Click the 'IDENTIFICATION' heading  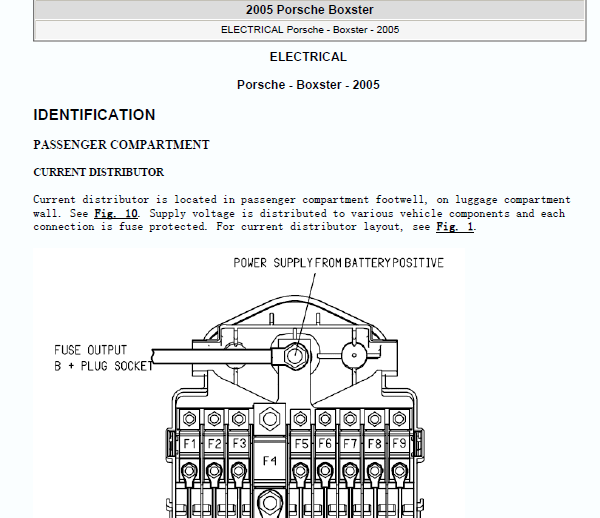pyautogui.click(x=94, y=115)
